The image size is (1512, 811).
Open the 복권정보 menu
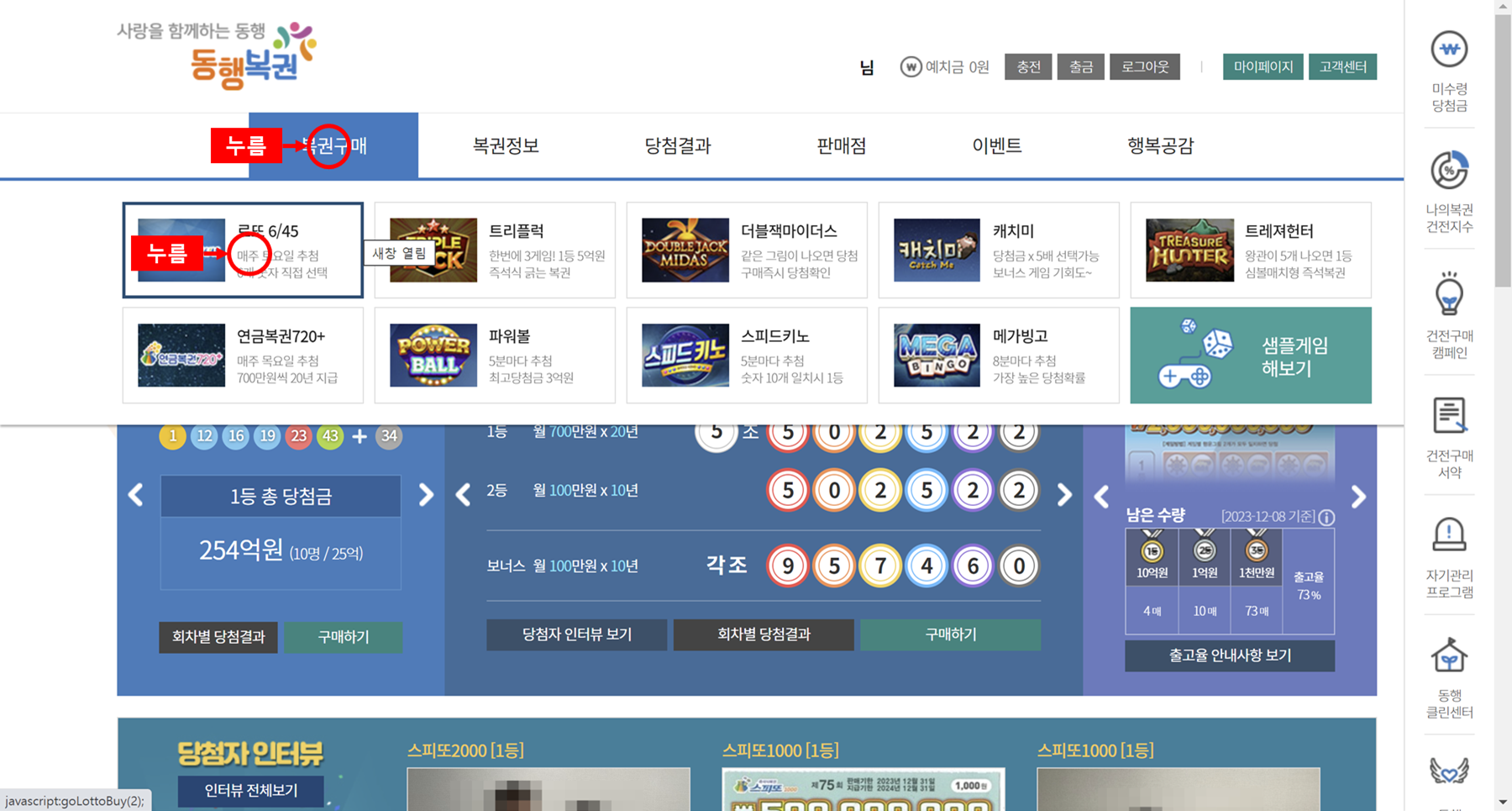(506, 145)
